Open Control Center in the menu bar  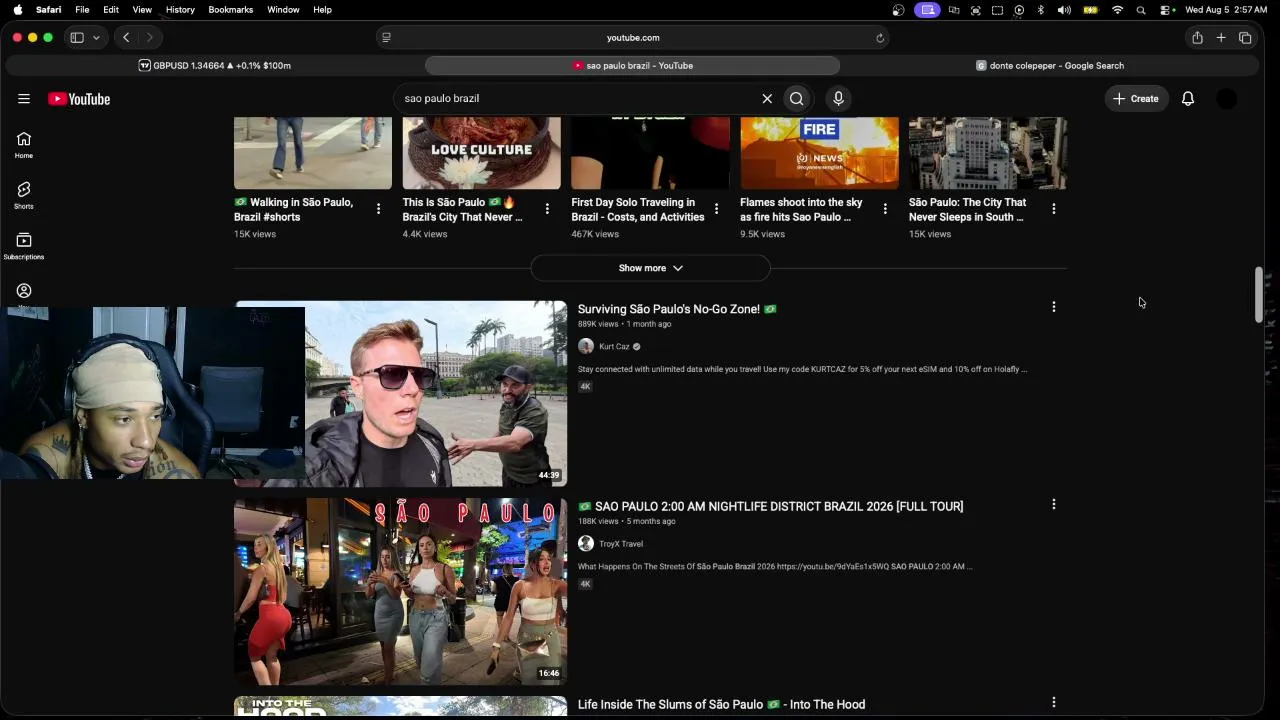pos(1167,10)
